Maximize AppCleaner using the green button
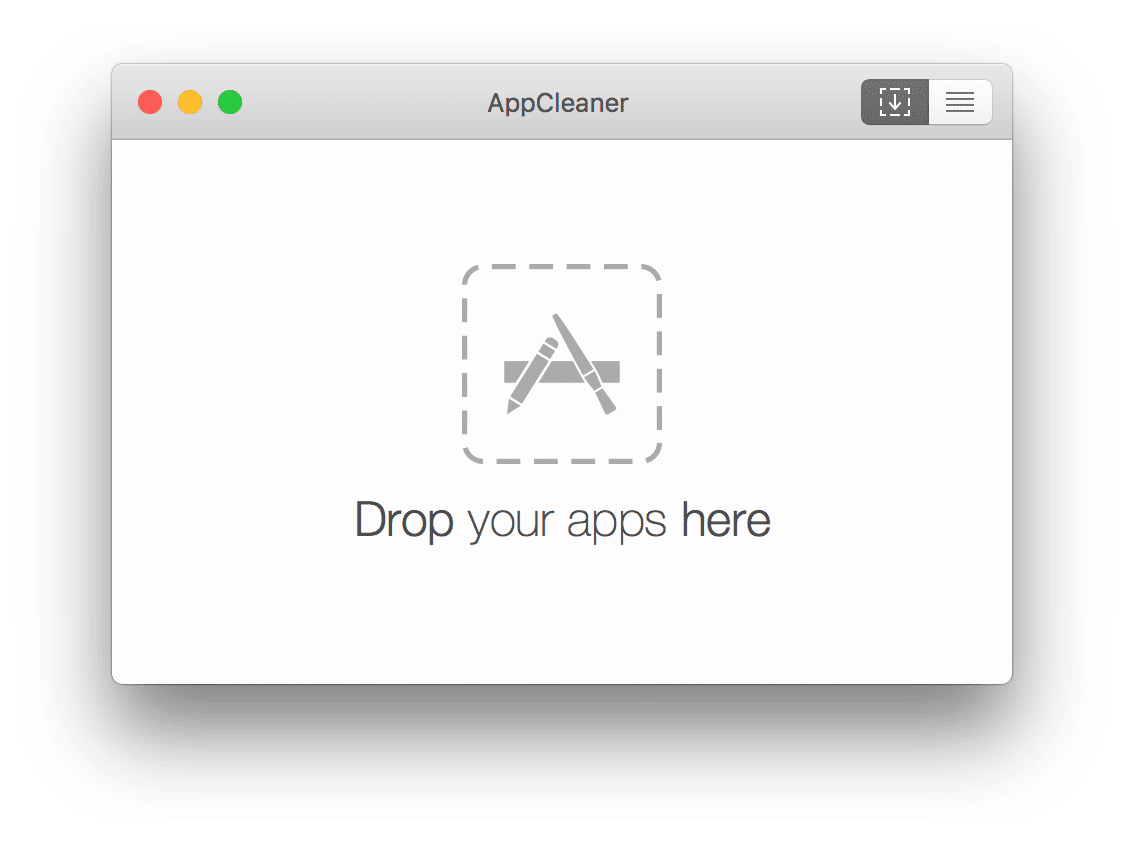The width and height of the screenshot is (1124, 844). (x=230, y=102)
